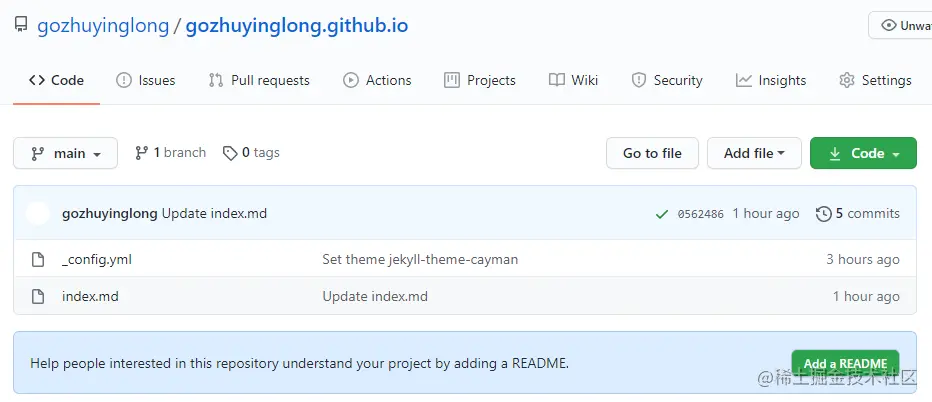Open the Pull requests tab
932x402 pixels.
pos(259,80)
